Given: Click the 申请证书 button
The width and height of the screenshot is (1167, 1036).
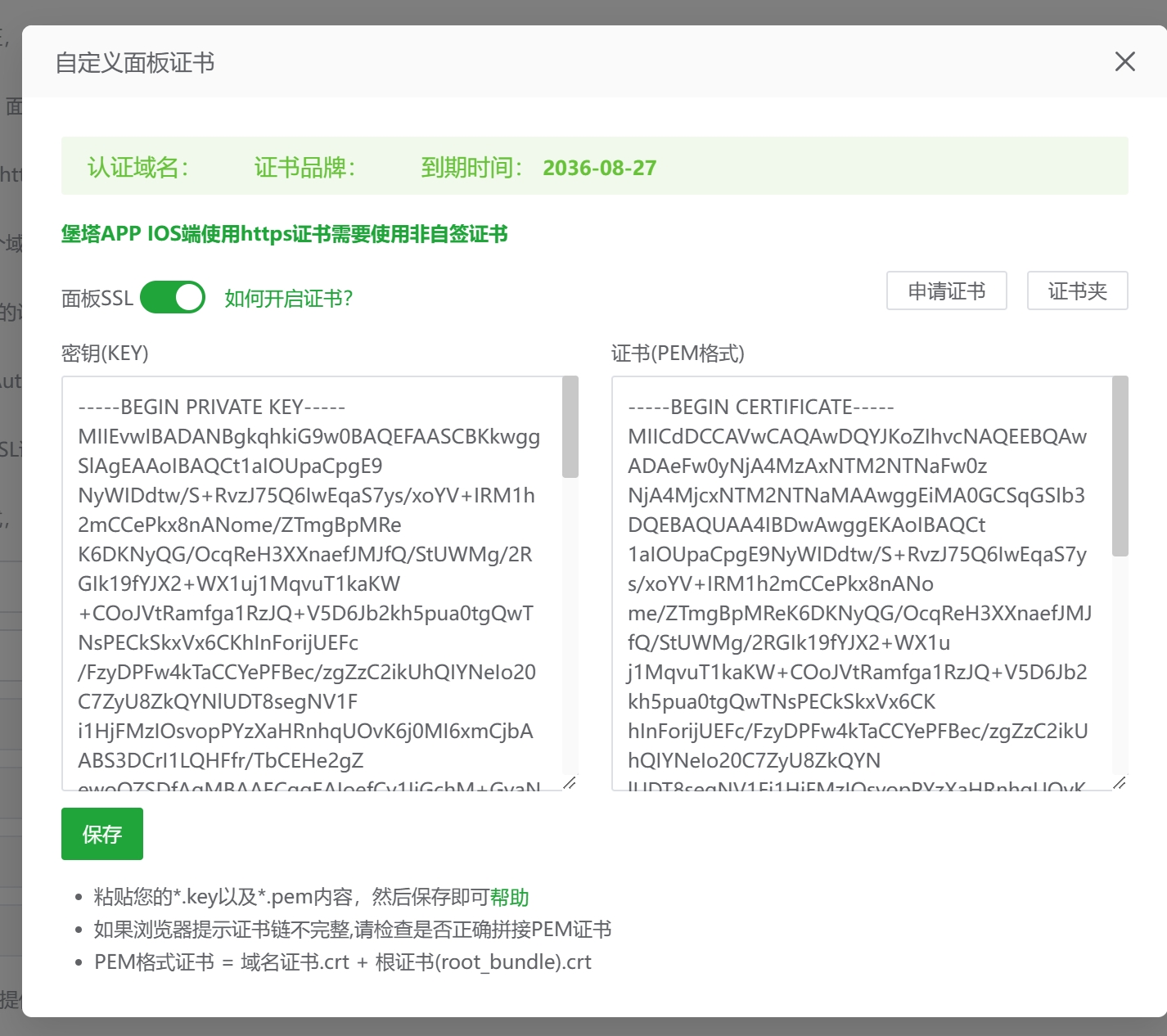Looking at the screenshot, I should pyautogui.click(x=947, y=291).
